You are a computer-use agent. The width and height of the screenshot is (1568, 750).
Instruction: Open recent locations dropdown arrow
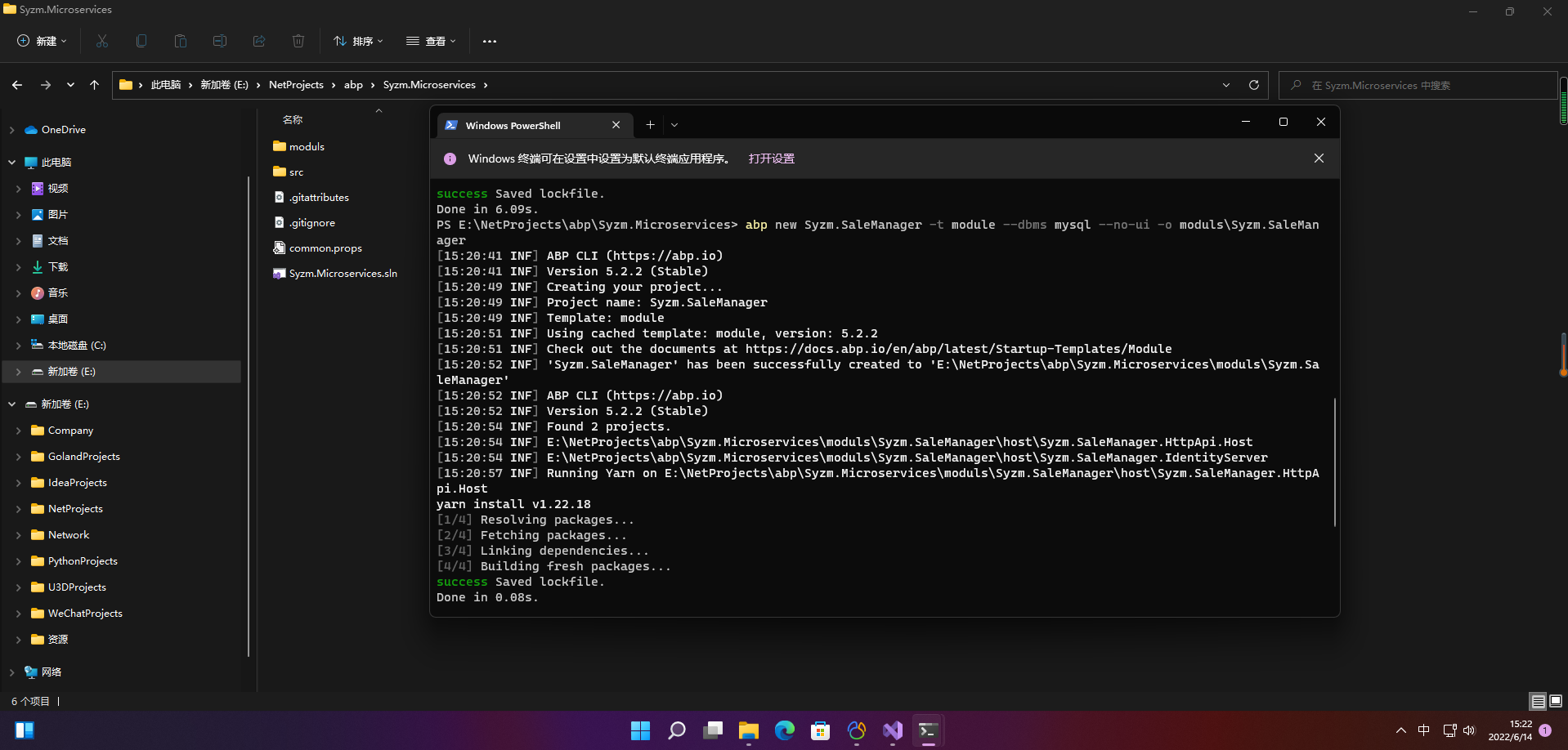(x=70, y=85)
